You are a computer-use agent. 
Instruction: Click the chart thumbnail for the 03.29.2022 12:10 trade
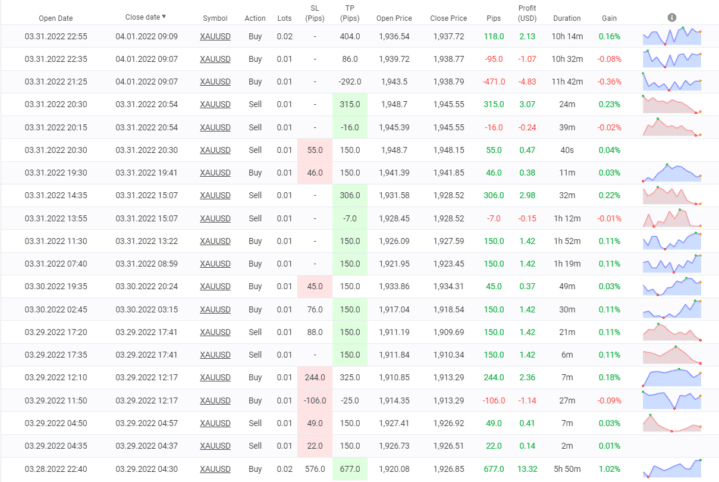pos(674,378)
